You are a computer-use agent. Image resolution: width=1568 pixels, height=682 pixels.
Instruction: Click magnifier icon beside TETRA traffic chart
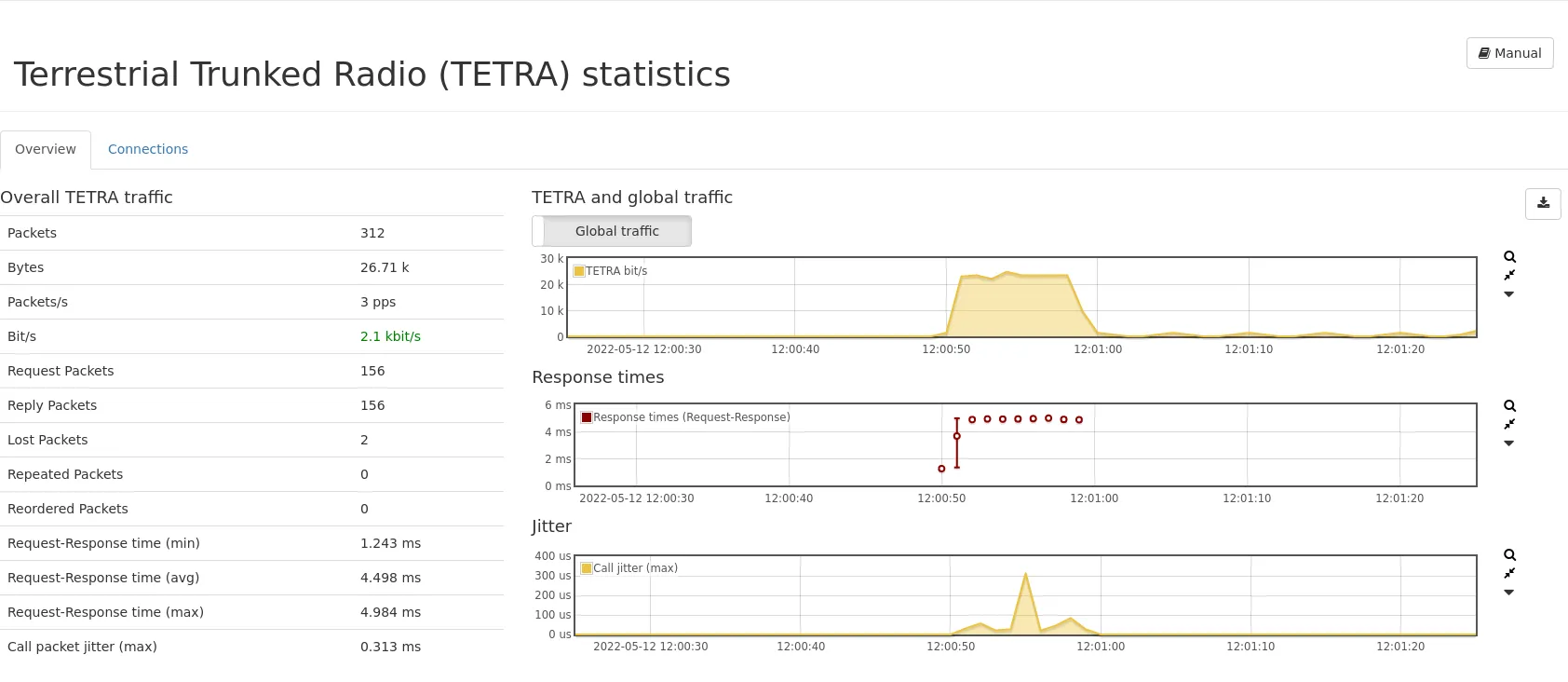[1509, 257]
